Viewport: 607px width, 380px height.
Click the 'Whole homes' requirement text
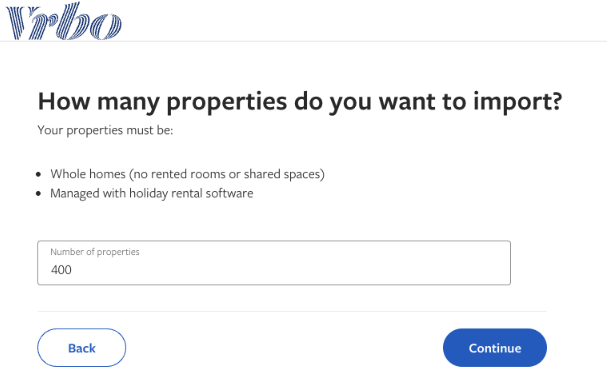[x=88, y=174]
